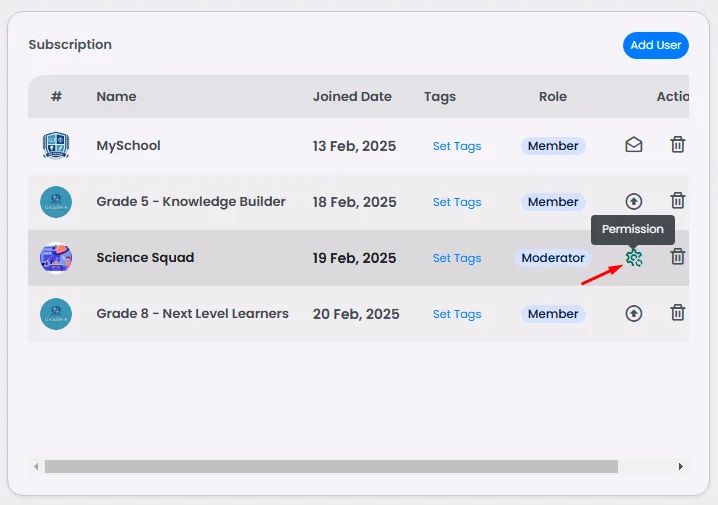
Task: Delete Science Squad using trash icon
Action: 677,257
